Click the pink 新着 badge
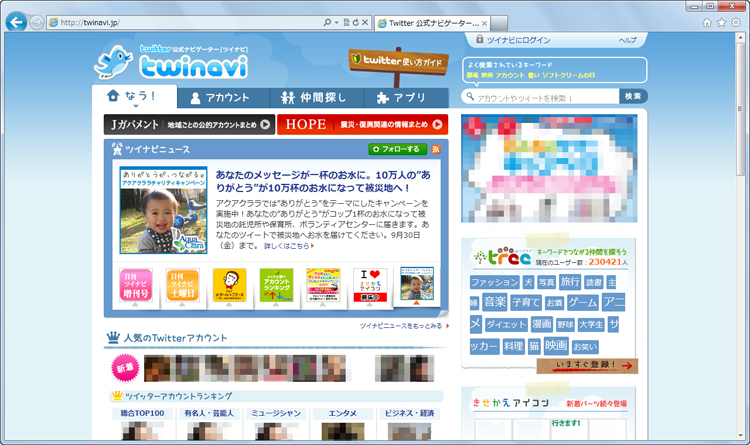The width and height of the screenshot is (750, 445). coord(125,368)
